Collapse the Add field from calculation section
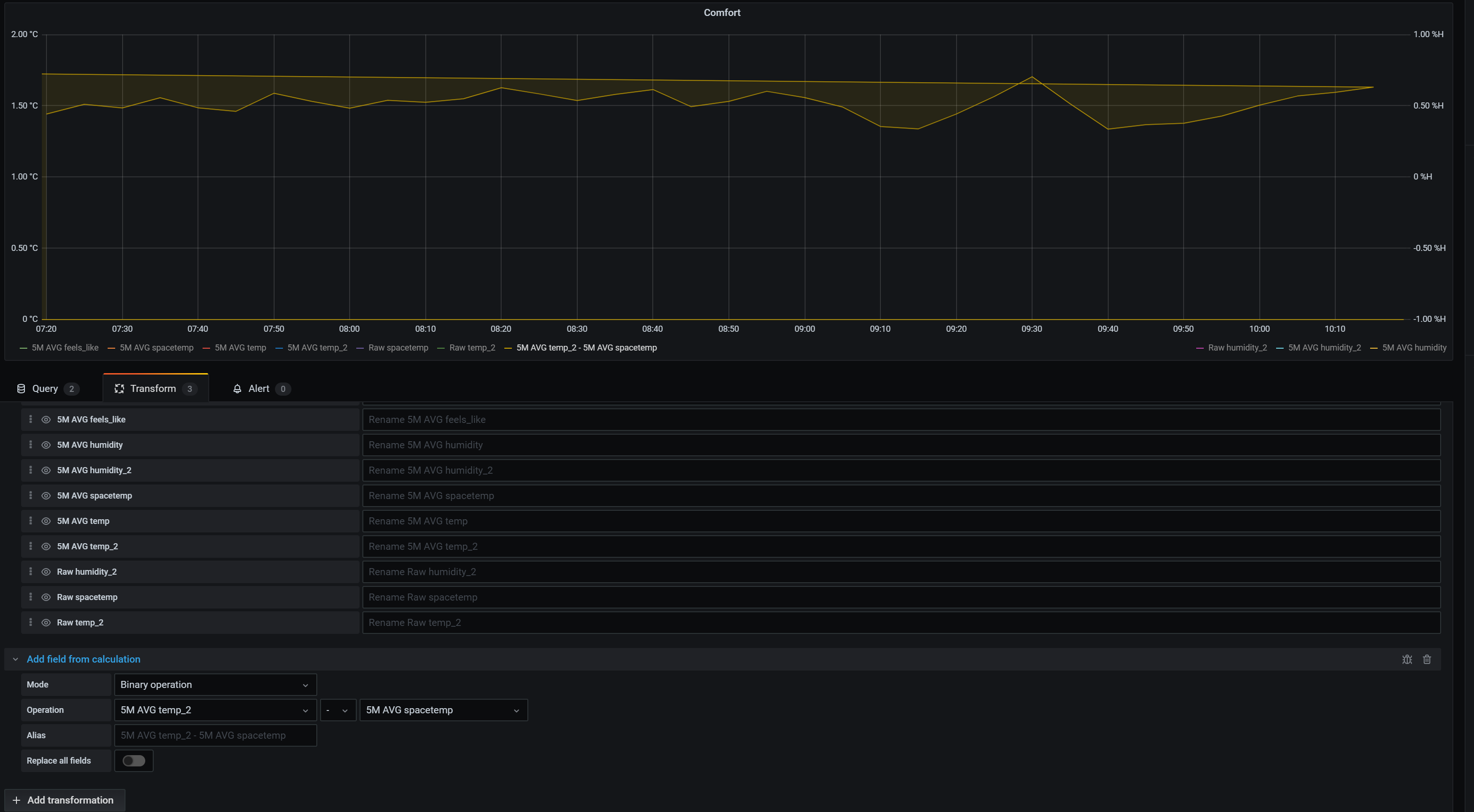This screenshot has height=812, width=1474. 16,659
